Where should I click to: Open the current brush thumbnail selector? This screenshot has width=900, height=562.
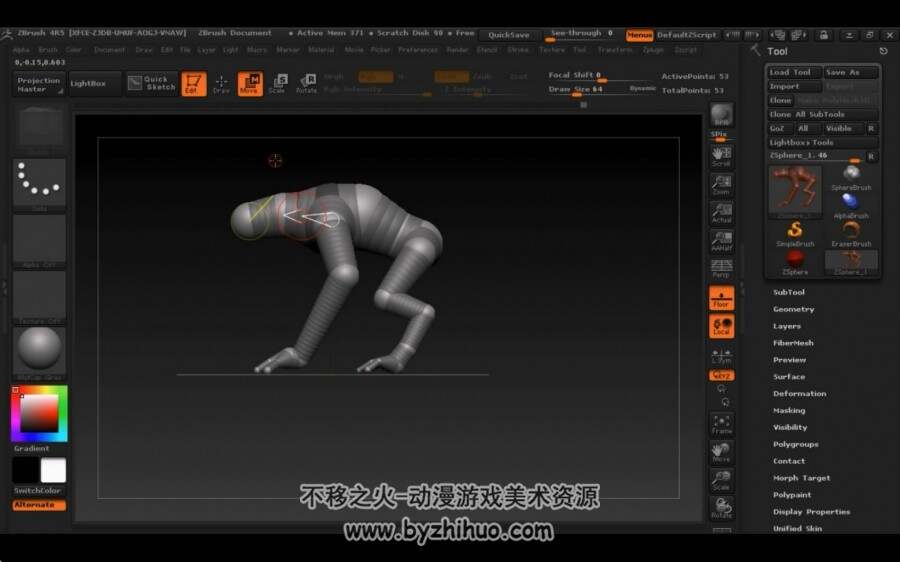point(39,127)
